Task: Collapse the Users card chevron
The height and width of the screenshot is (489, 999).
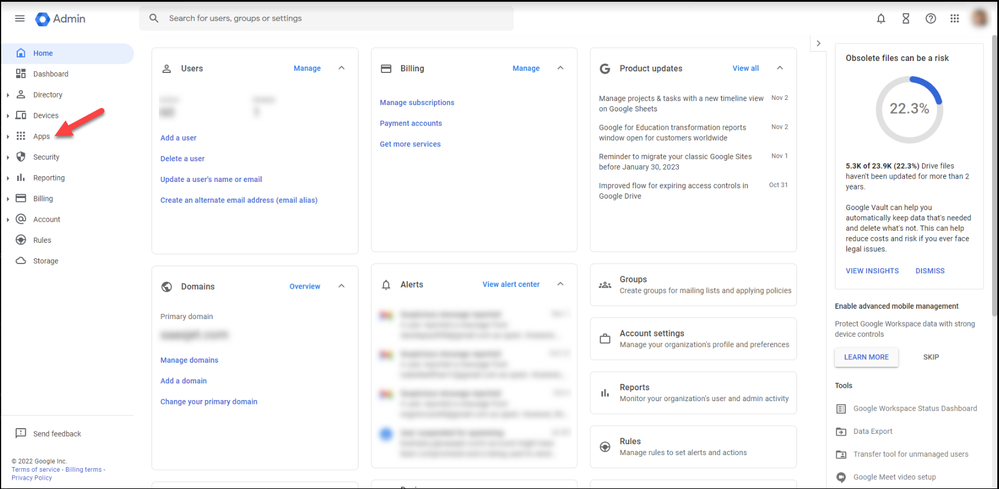Action: 341,68
